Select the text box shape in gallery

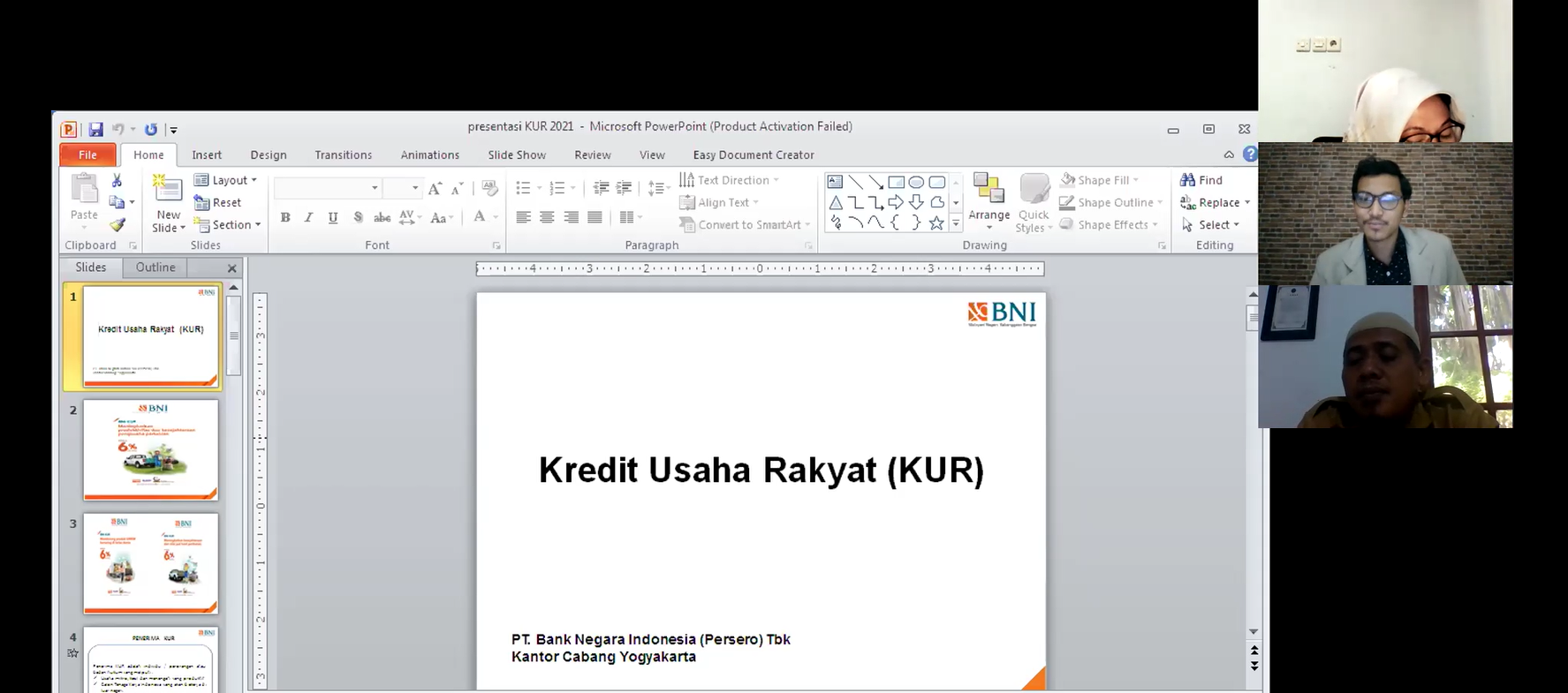tap(835, 182)
